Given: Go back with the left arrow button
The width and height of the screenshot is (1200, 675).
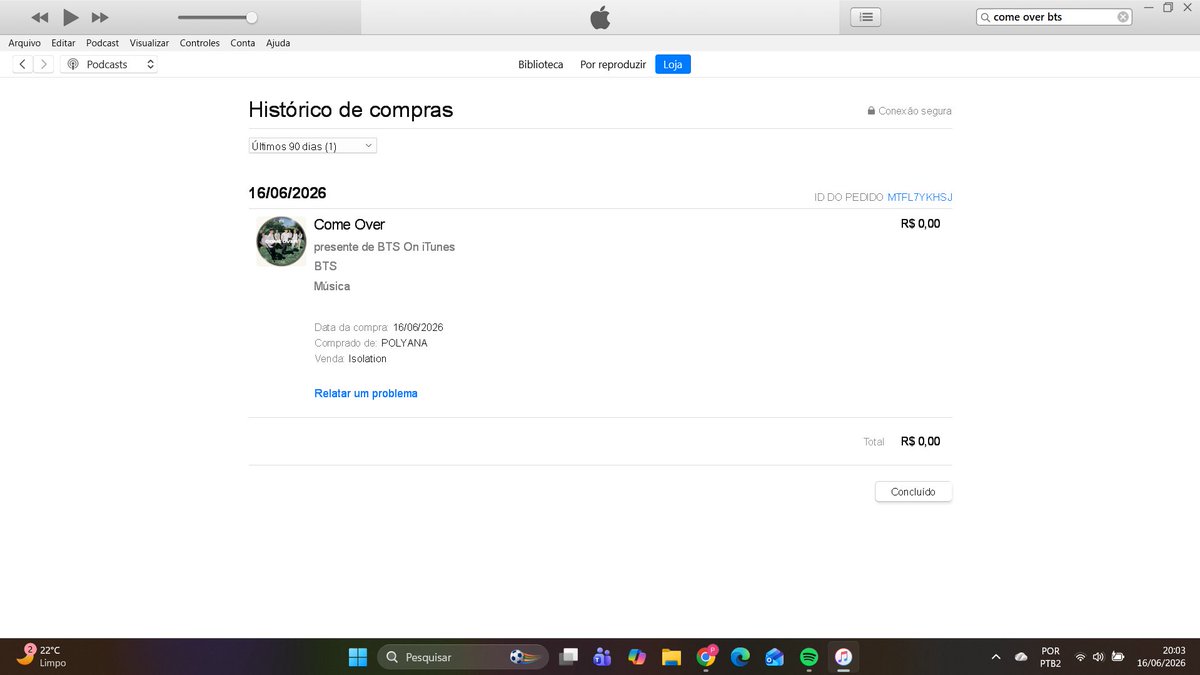Looking at the screenshot, I should [23, 64].
